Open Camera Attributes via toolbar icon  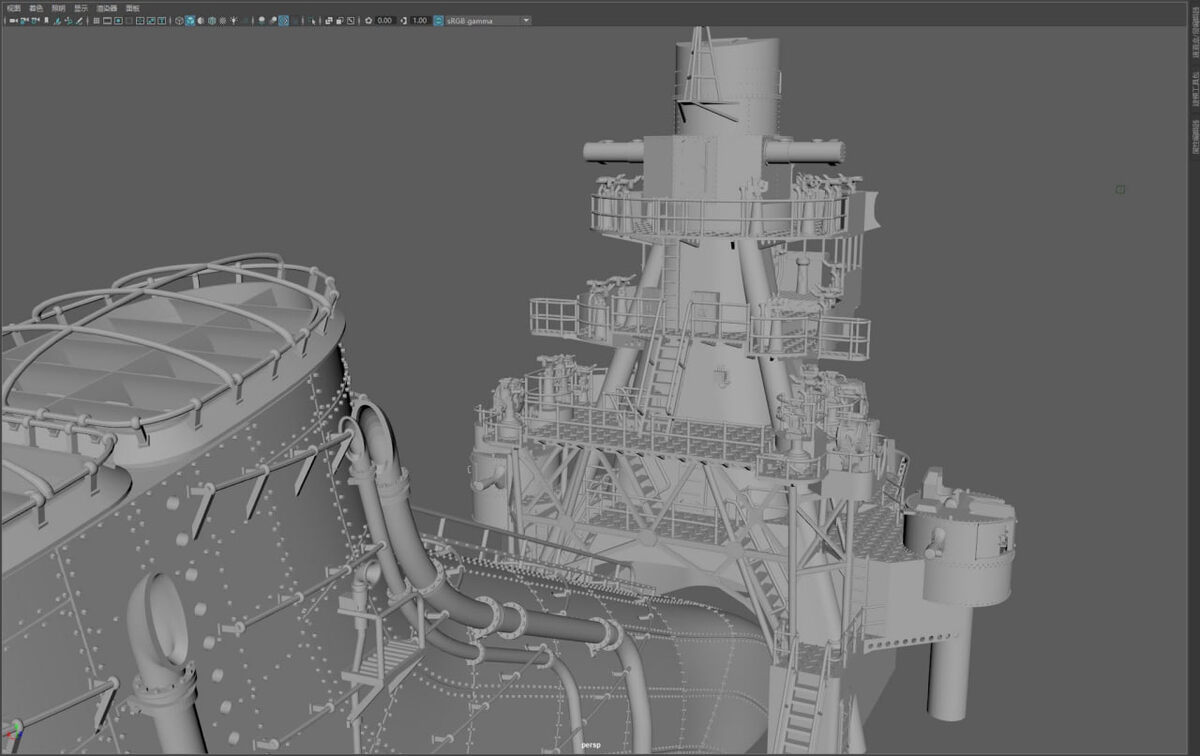35,20
